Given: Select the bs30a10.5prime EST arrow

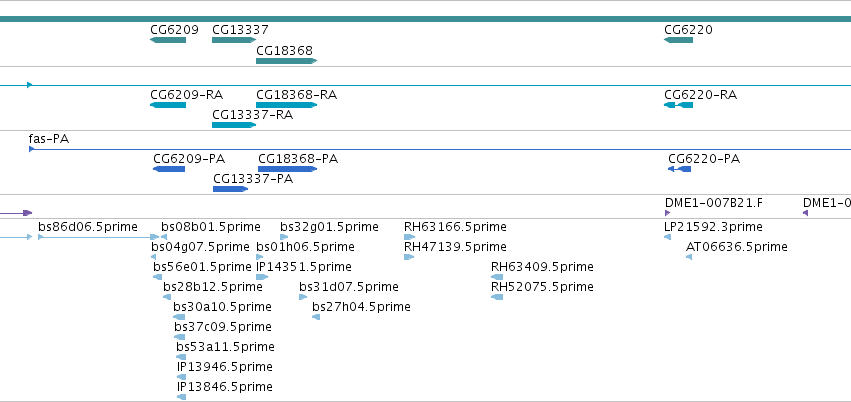Looking at the screenshot, I should 180,317.
